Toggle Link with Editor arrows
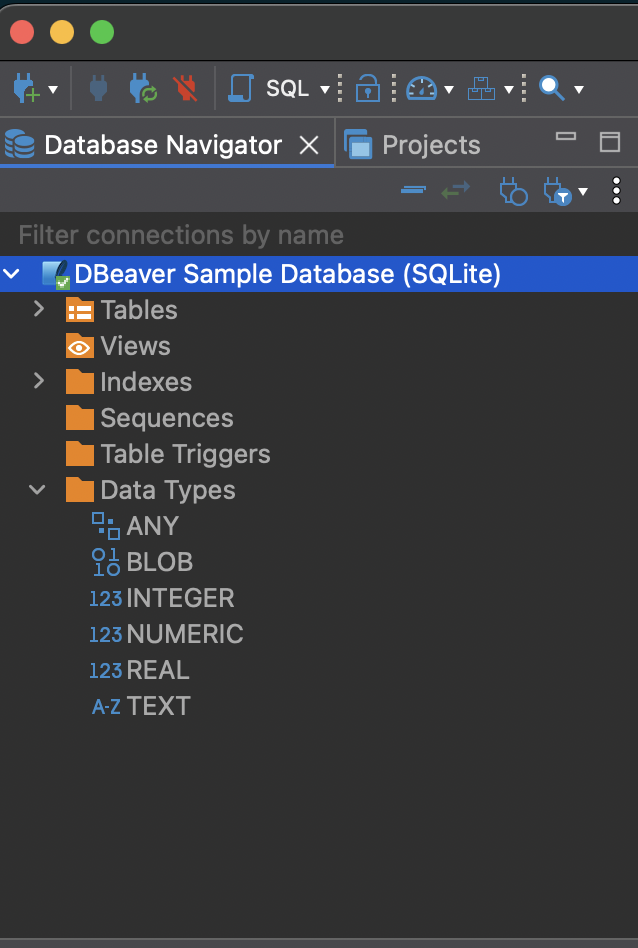This screenshot has width=638, height=948. [456, 190]
